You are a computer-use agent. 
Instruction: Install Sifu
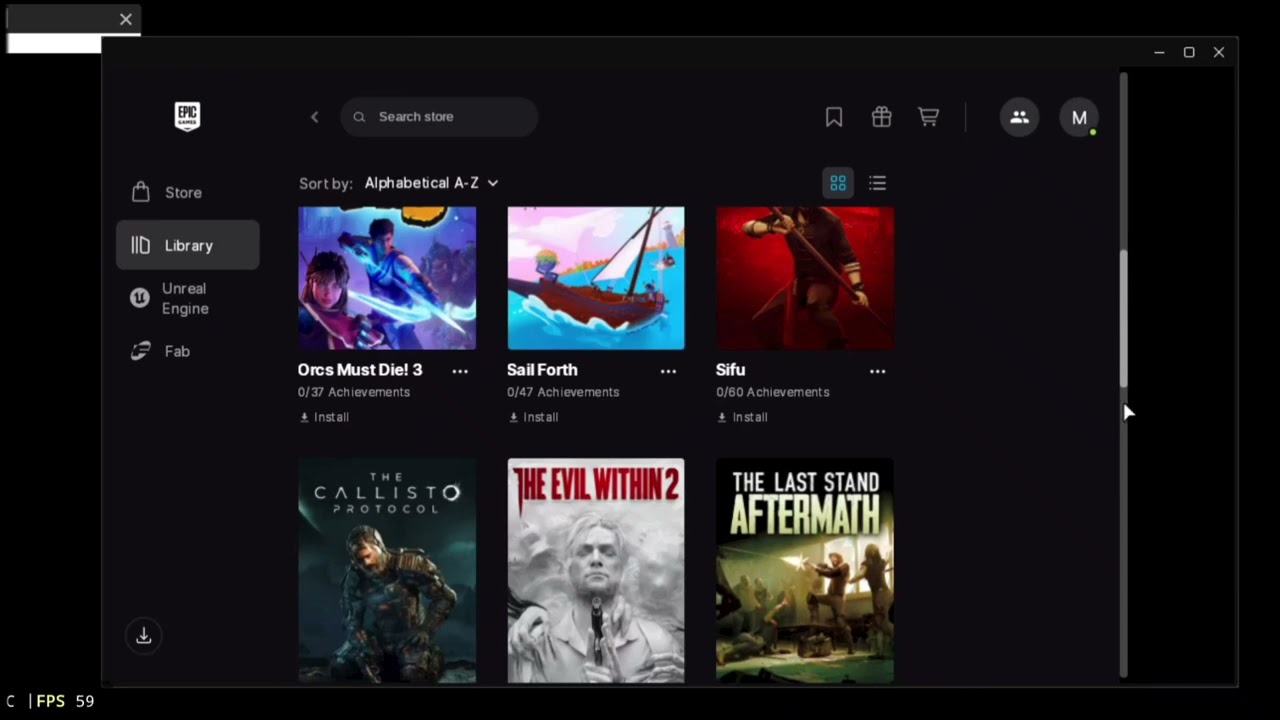tap(742, 417)
